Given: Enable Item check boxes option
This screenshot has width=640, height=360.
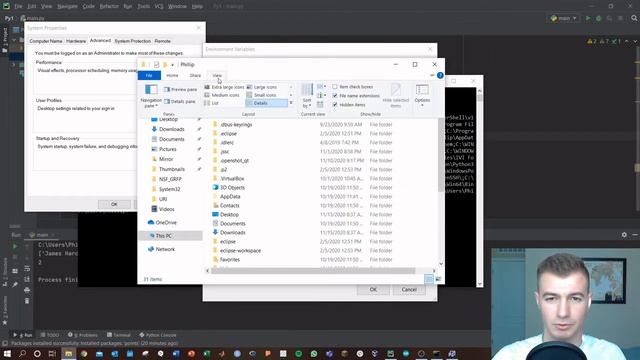Looking at the screenshot, I should point(335,87).
